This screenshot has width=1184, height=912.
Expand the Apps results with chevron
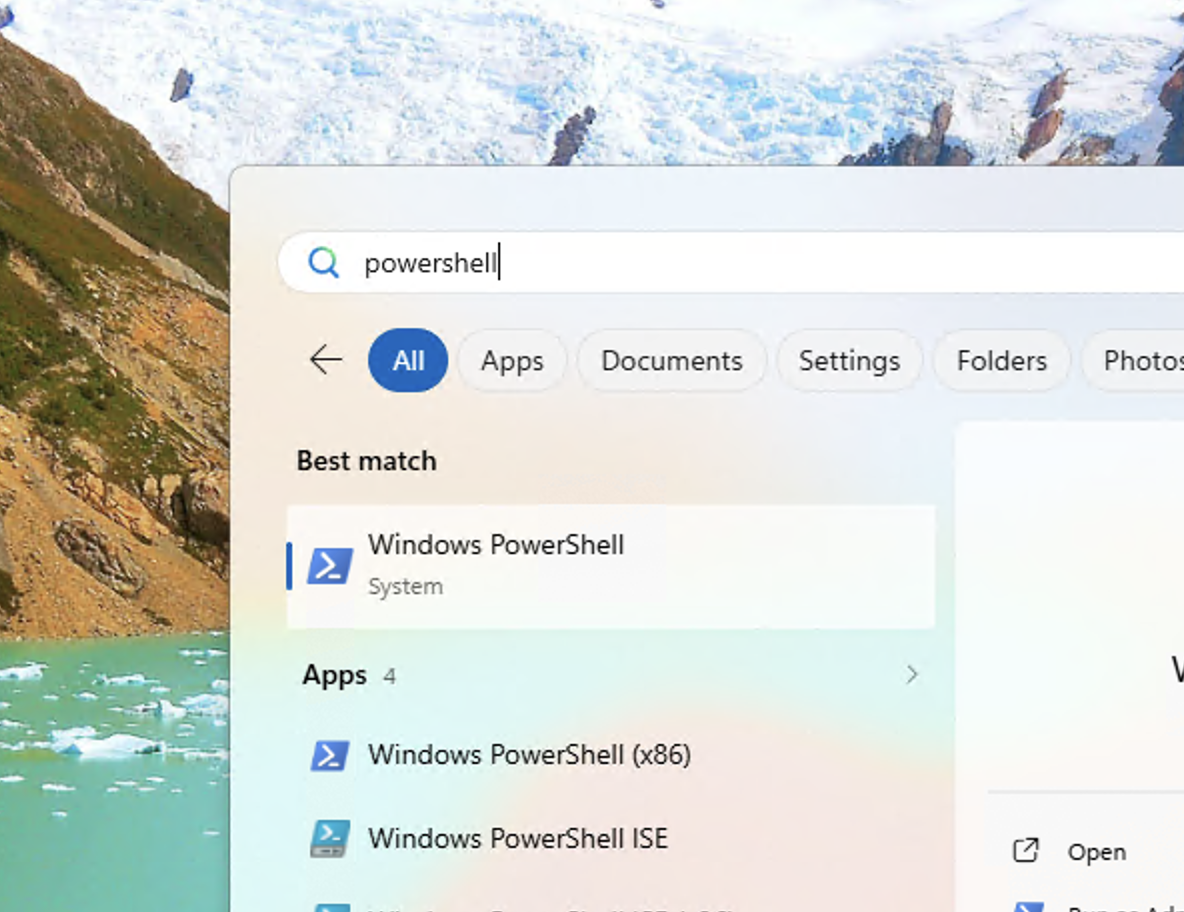point(912,674)
